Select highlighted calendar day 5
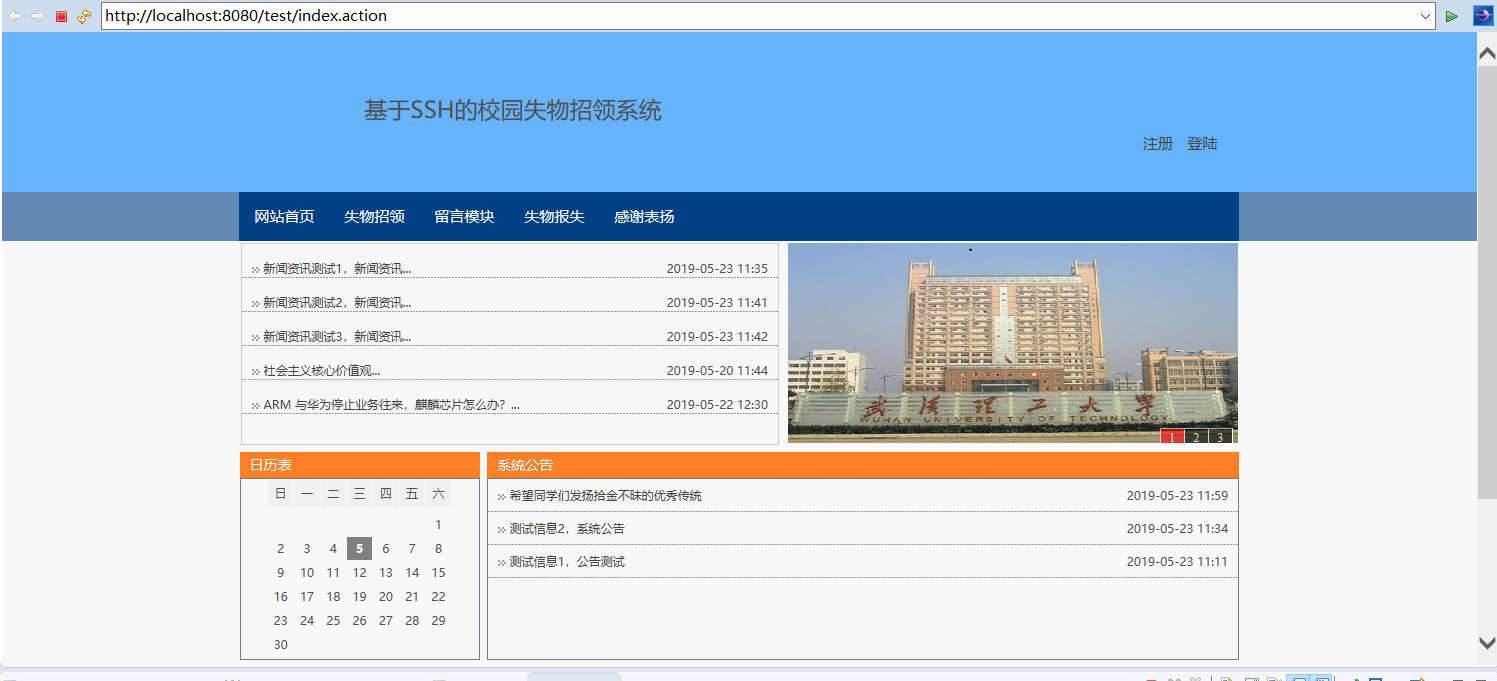The height and width of the screenshot is (681, 1497). click(359, 548)
